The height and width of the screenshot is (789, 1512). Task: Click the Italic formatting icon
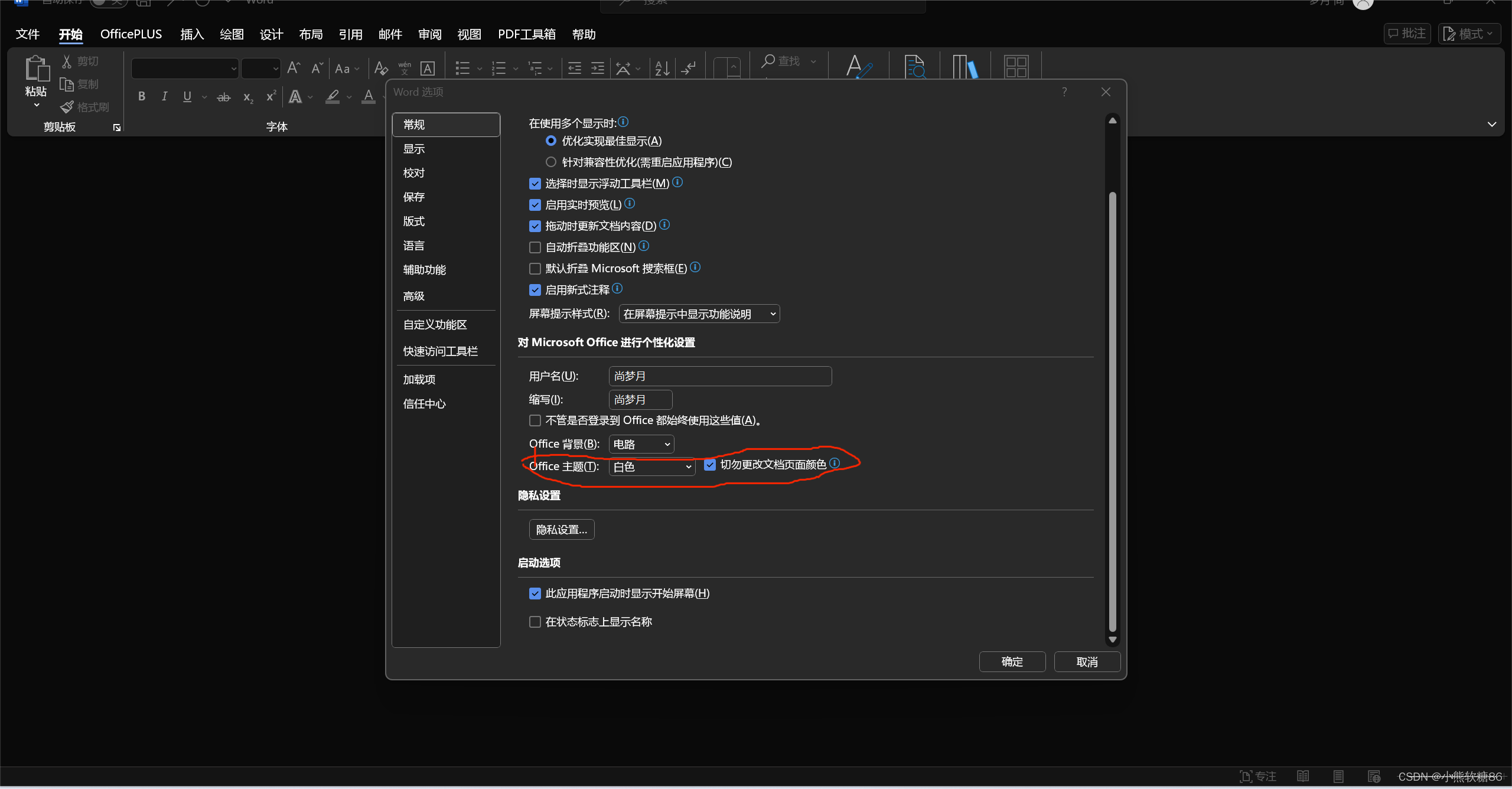point(164,96)
